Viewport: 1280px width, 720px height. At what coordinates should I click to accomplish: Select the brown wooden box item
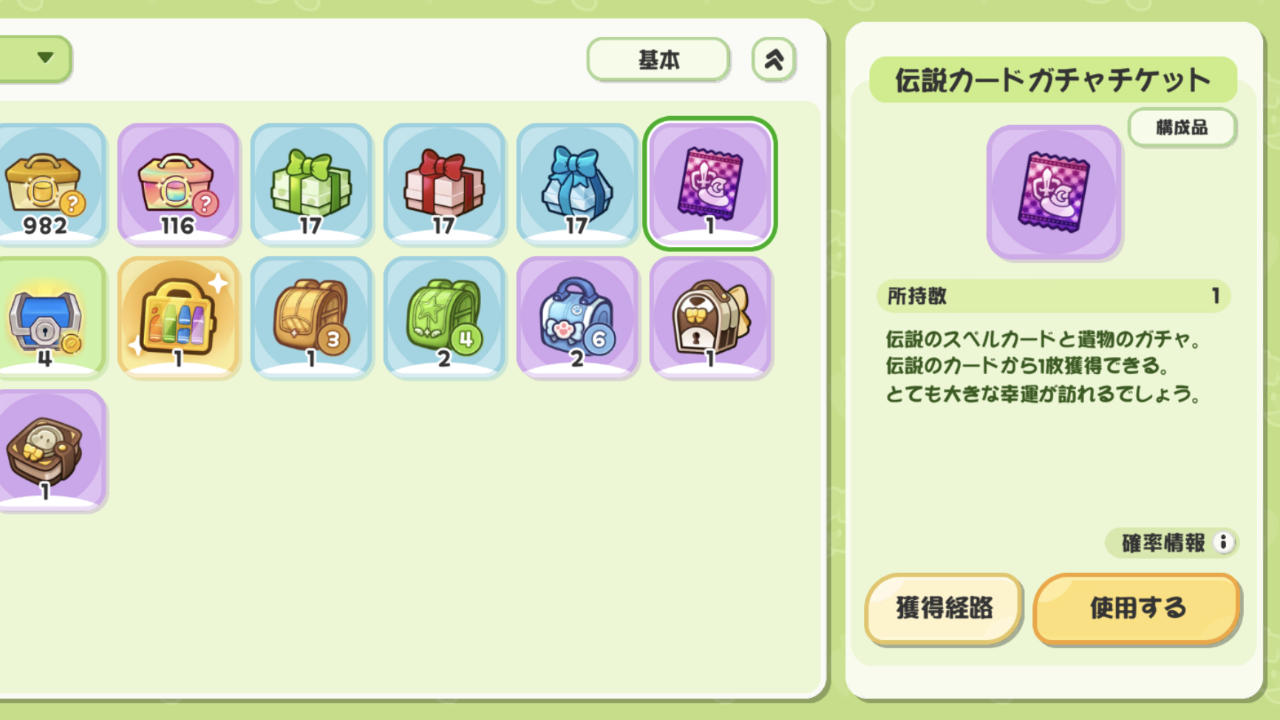point(50,450)
